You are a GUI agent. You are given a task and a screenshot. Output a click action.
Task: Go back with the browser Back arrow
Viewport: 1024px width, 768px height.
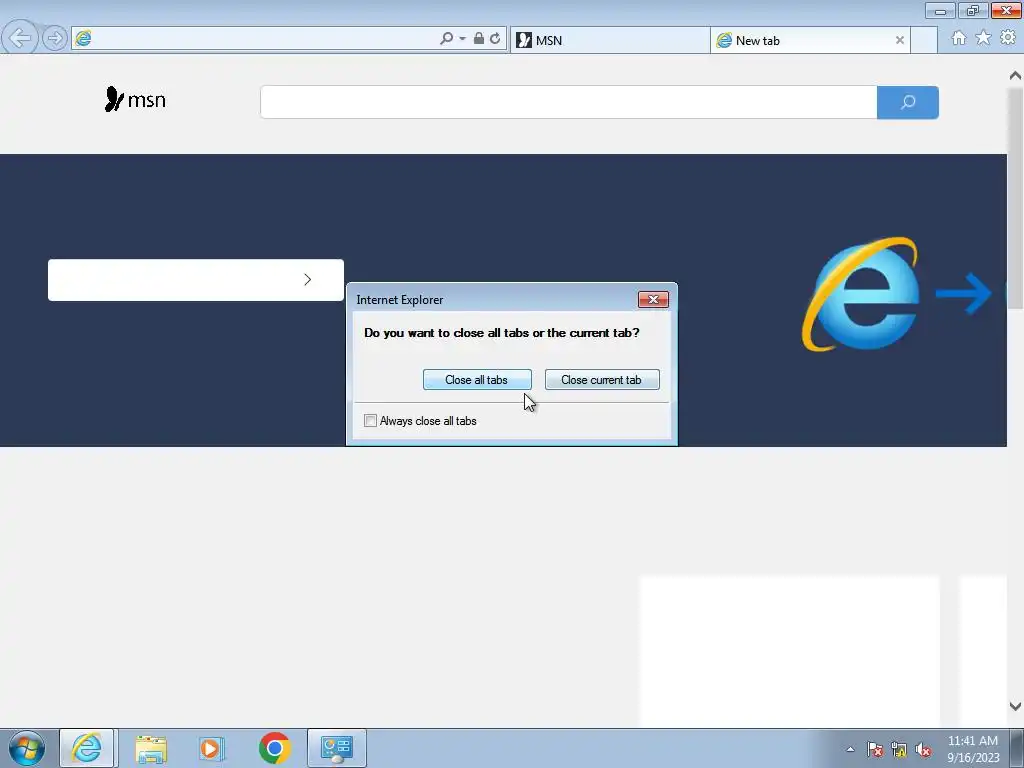coord(20,38)
